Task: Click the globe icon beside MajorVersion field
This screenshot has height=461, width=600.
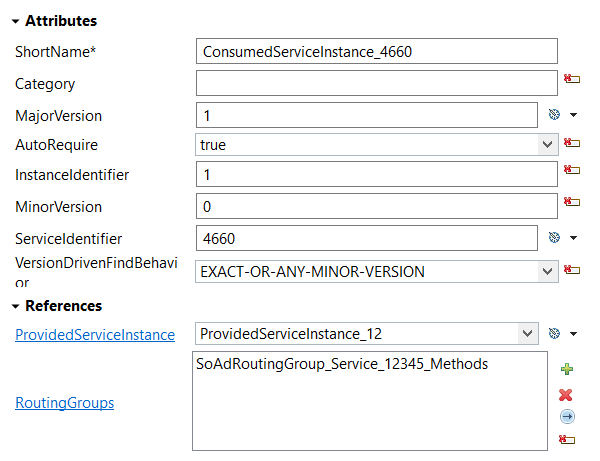Action: point(554,114)
